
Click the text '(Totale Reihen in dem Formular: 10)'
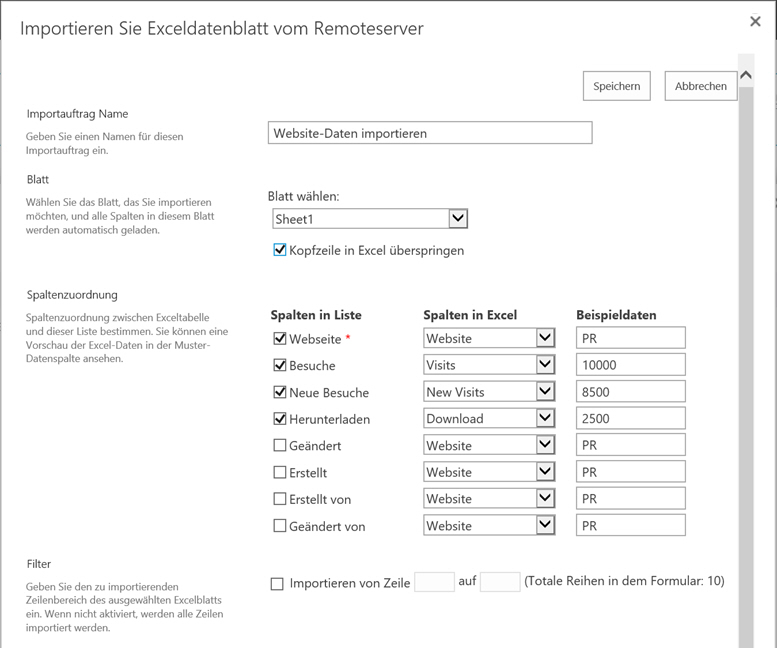(x=624, y=581)
